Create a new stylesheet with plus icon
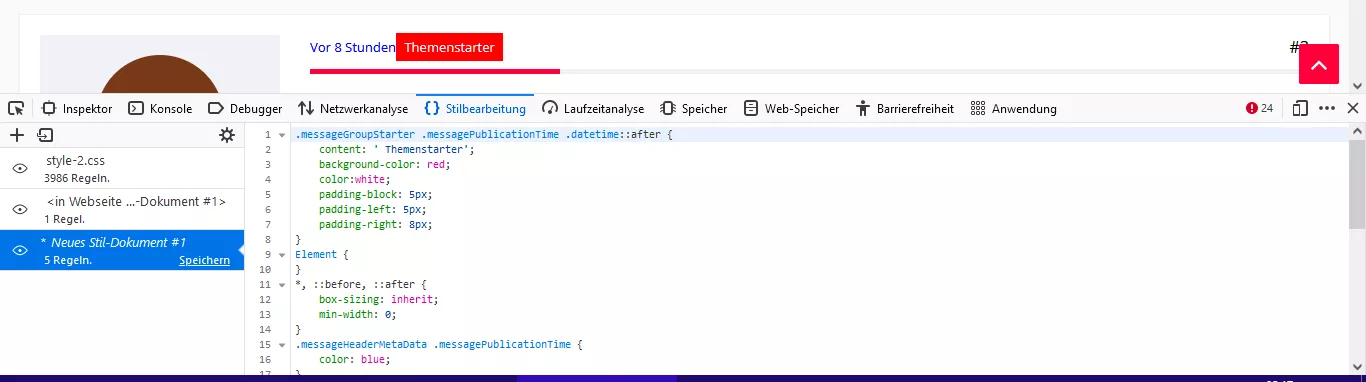Viewport: 1366px width, 382px height. coord(17,135)
